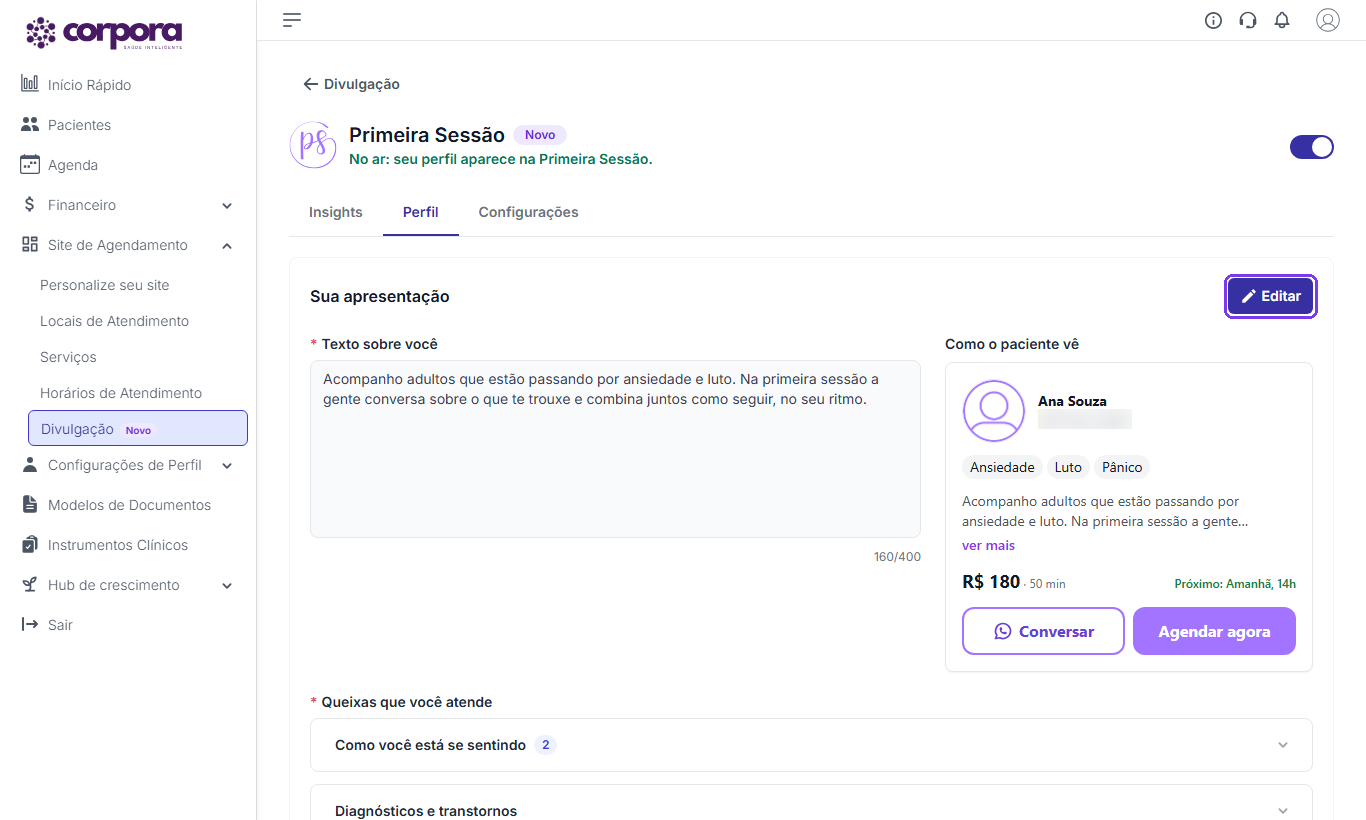Click the Instrumentos Clínicos clipboard icon
This screenshot has width=1366, height=820.
pyautogui.click(x=30, y=545)
